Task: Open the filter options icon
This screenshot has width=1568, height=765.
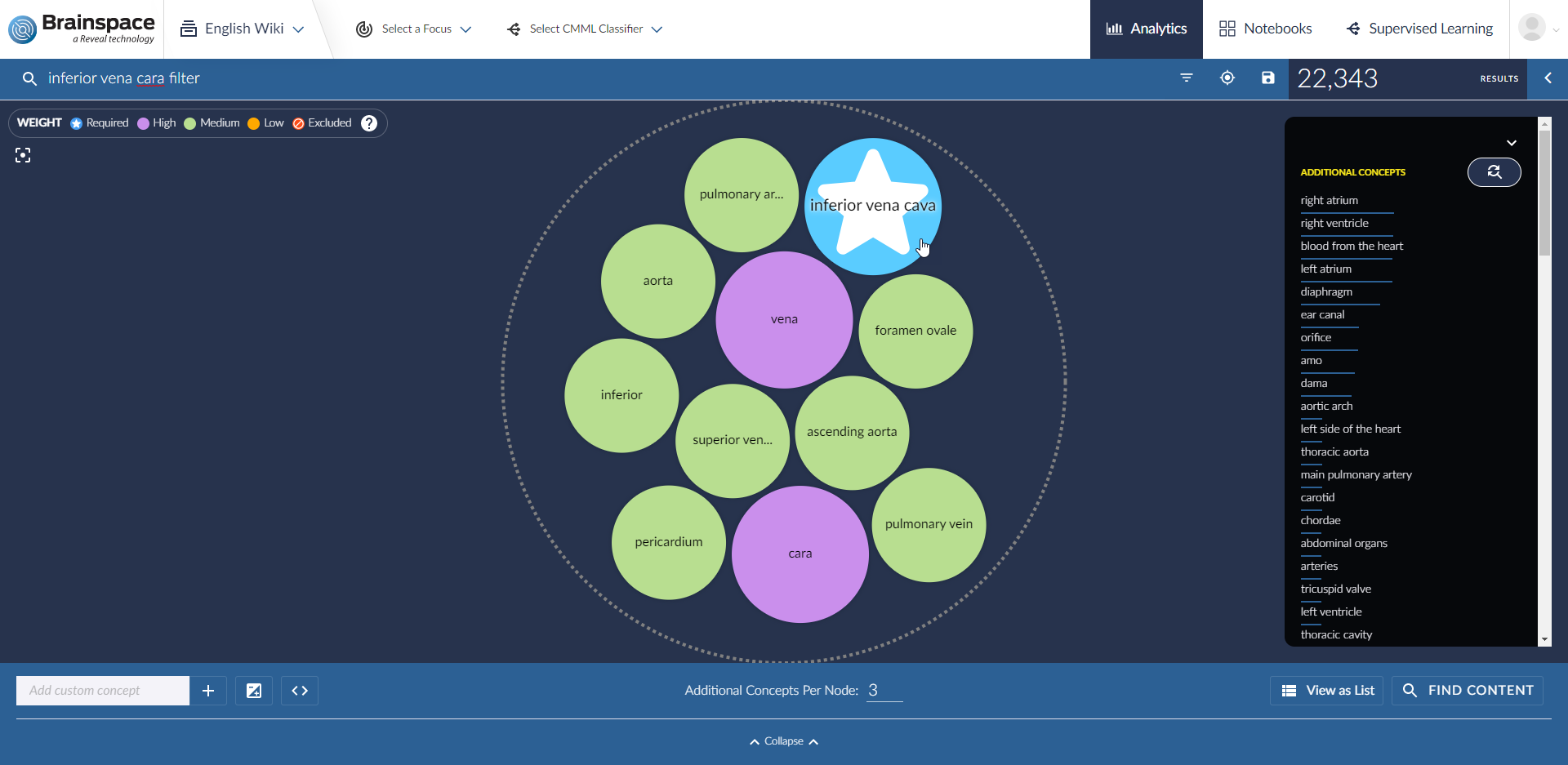Action: 1187,78
